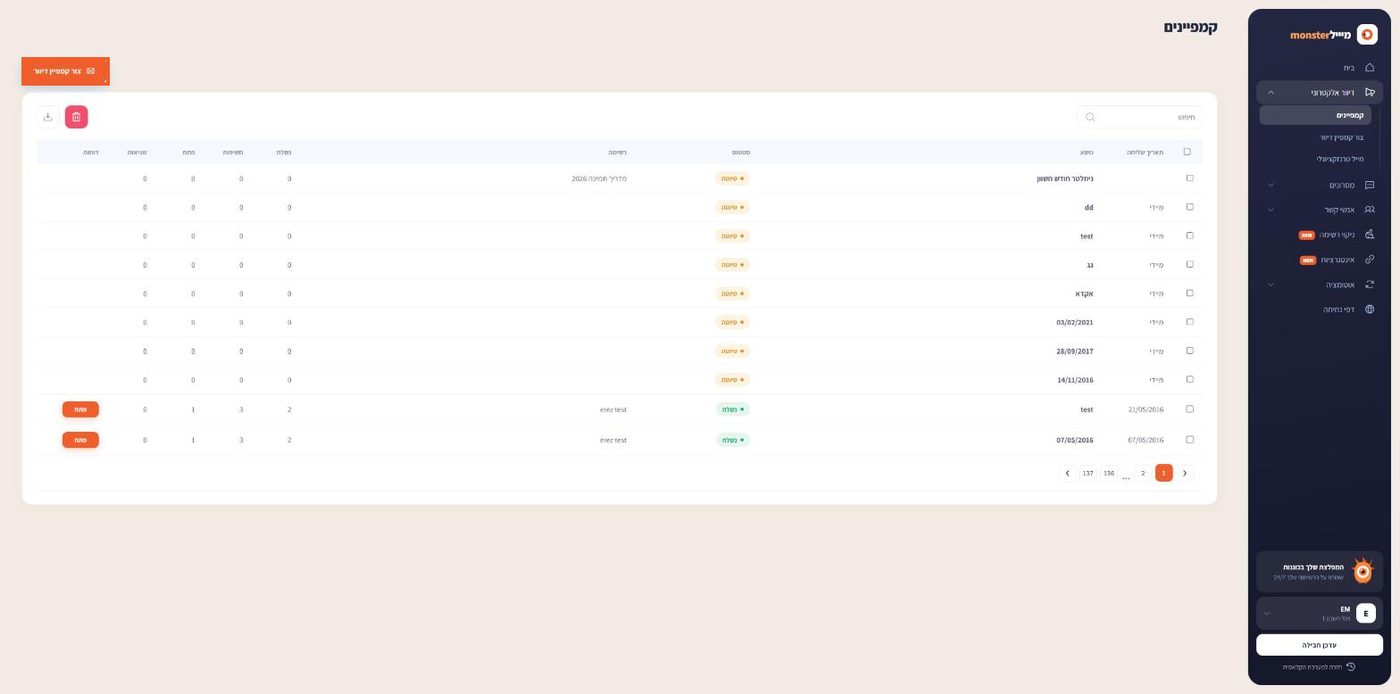Click the chat bubble icon beside מסרונים
This screenshot has height=694, width=1400.
1369,185
